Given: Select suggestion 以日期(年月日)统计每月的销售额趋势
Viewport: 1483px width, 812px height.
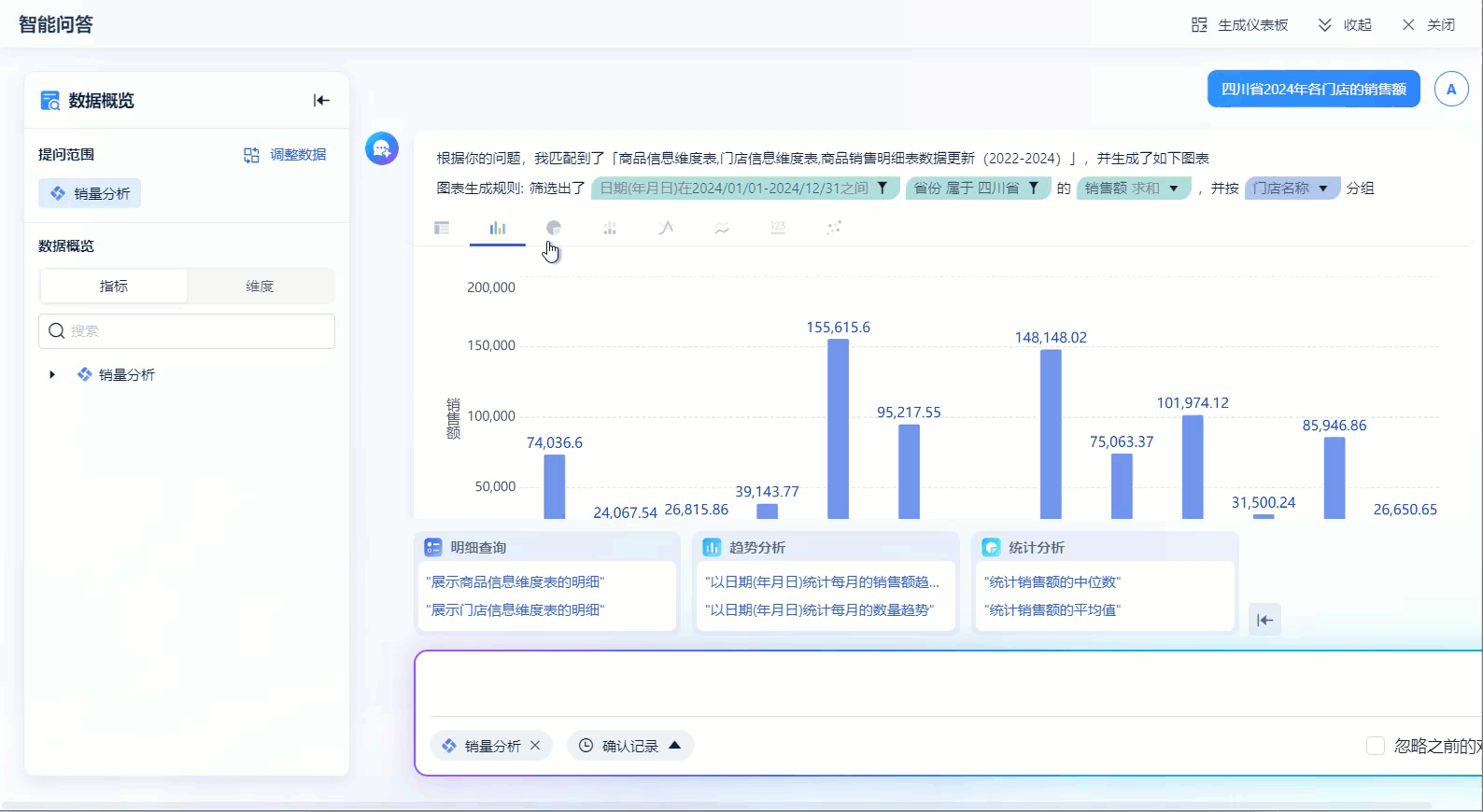Looking at the screenshot, I should coord(823,581).
